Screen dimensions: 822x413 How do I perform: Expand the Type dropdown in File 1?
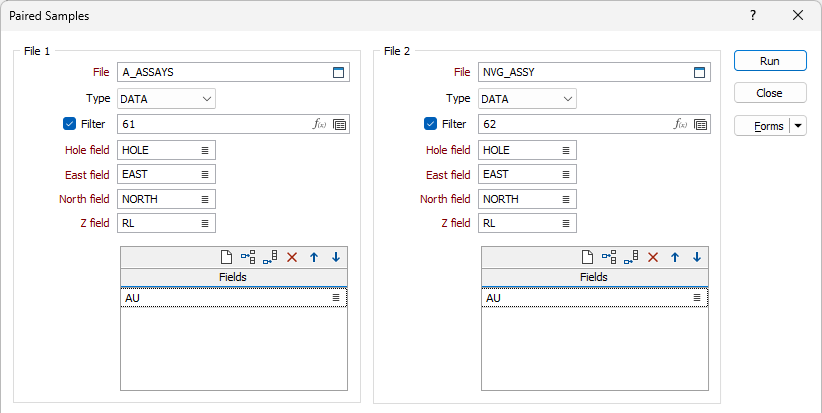point(166,99)
